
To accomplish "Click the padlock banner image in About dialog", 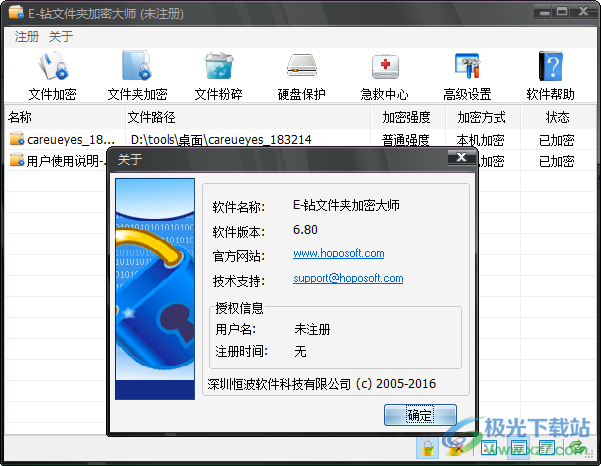I will 155,289.
